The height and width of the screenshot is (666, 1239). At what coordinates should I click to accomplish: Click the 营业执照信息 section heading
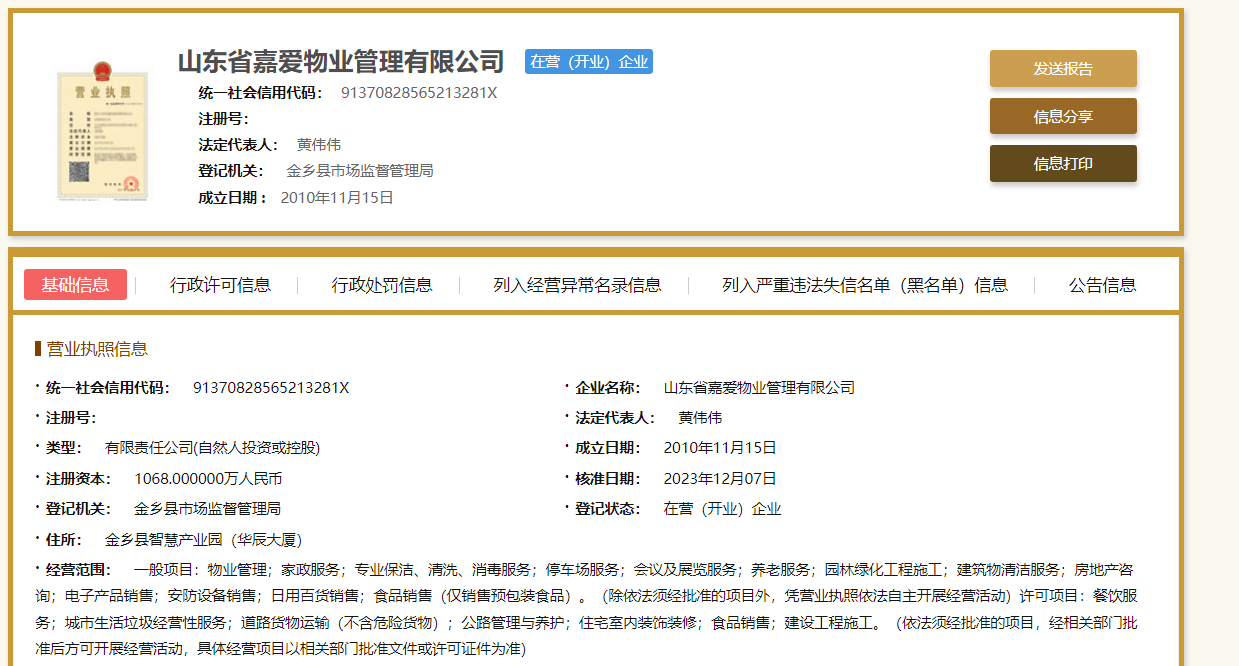pos(97,349)
